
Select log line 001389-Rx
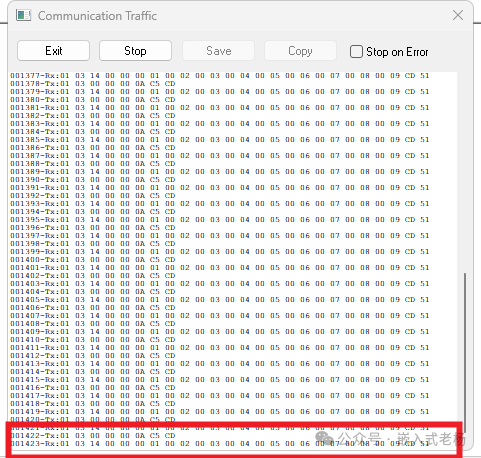click(220, 172)
